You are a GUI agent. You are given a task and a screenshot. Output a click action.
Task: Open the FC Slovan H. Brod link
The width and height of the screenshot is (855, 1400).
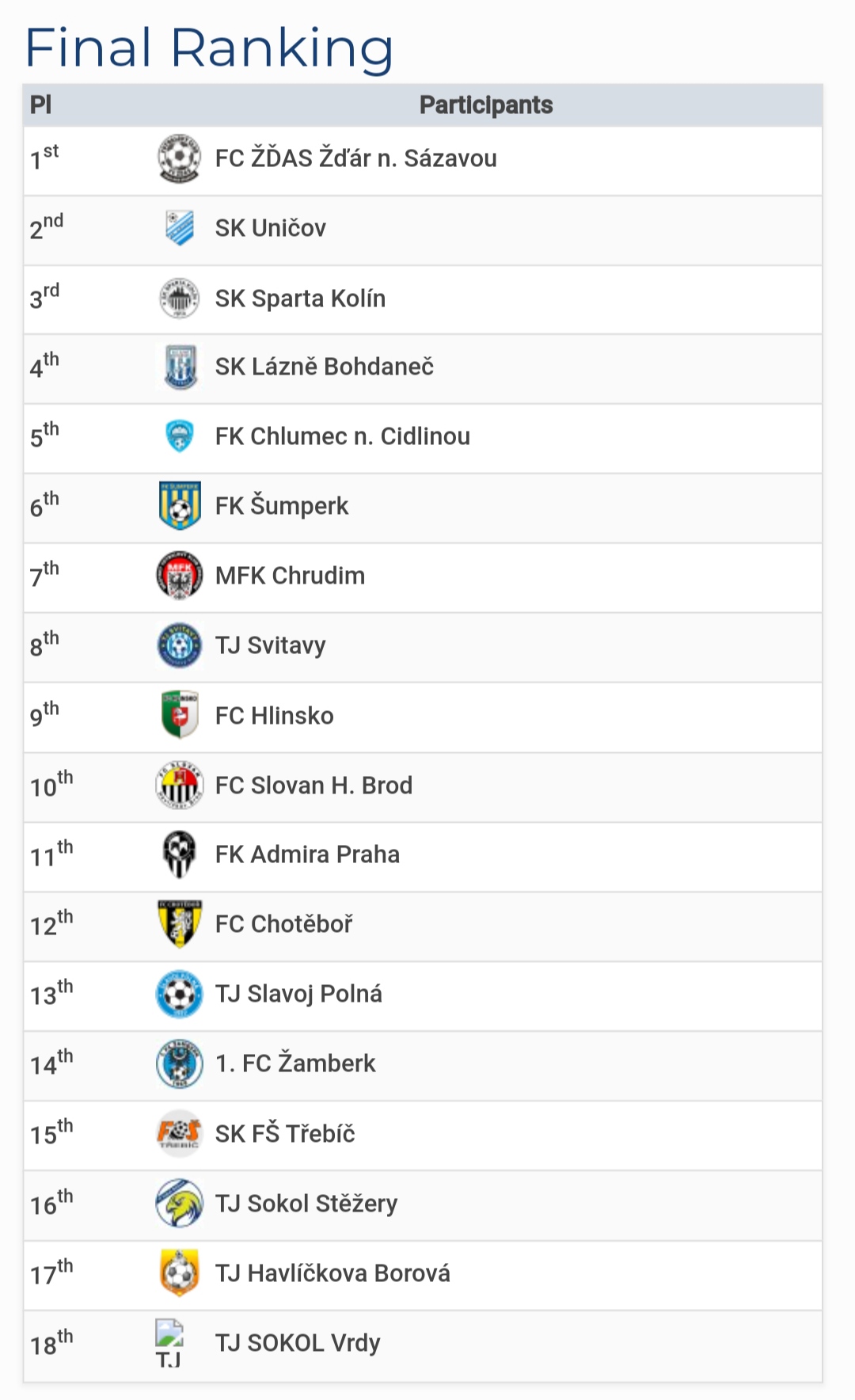(313, 785)
